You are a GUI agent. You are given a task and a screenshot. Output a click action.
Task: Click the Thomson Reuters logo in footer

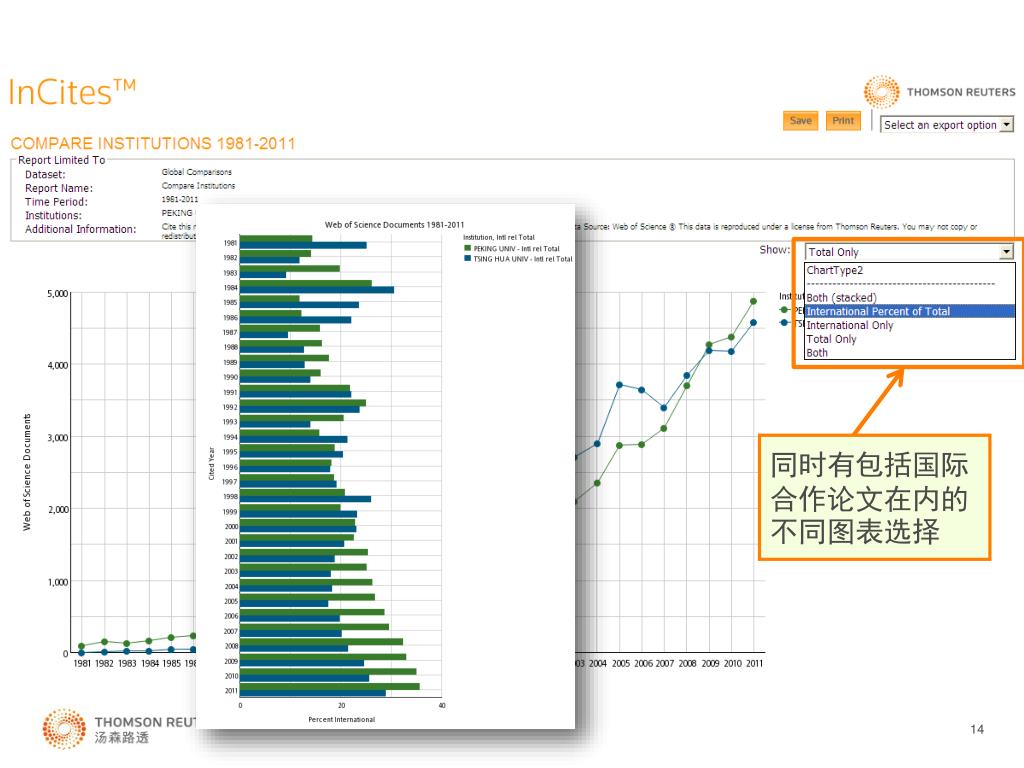click(118, 729)
